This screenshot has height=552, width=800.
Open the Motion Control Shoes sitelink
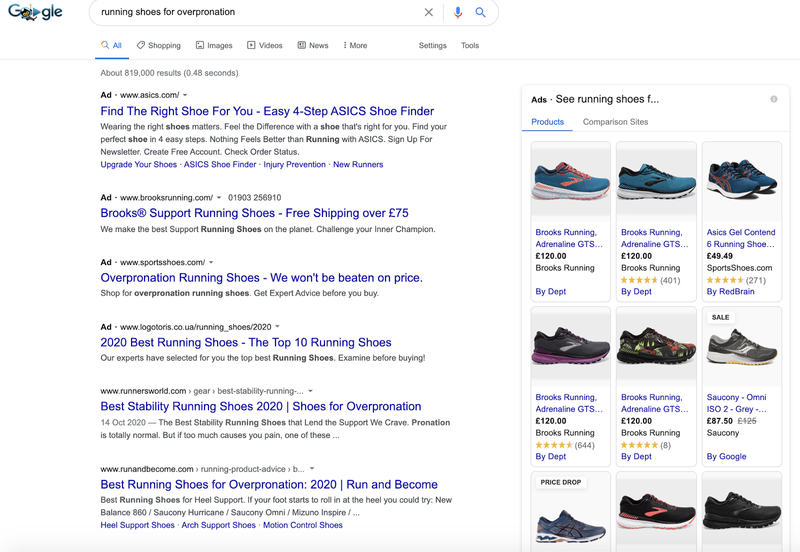tap(303, 525)
